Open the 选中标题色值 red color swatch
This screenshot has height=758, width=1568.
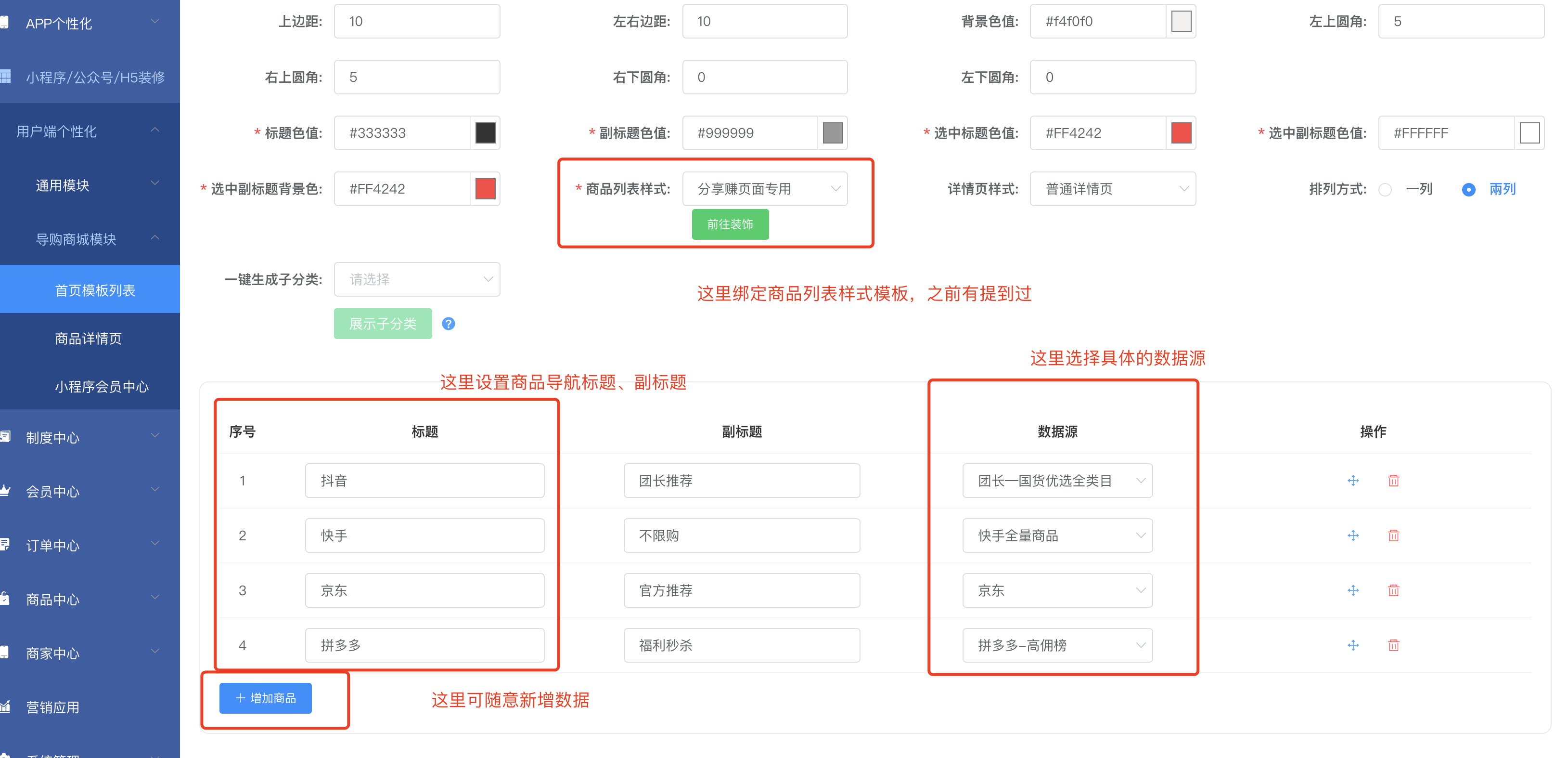point(1181,133)
